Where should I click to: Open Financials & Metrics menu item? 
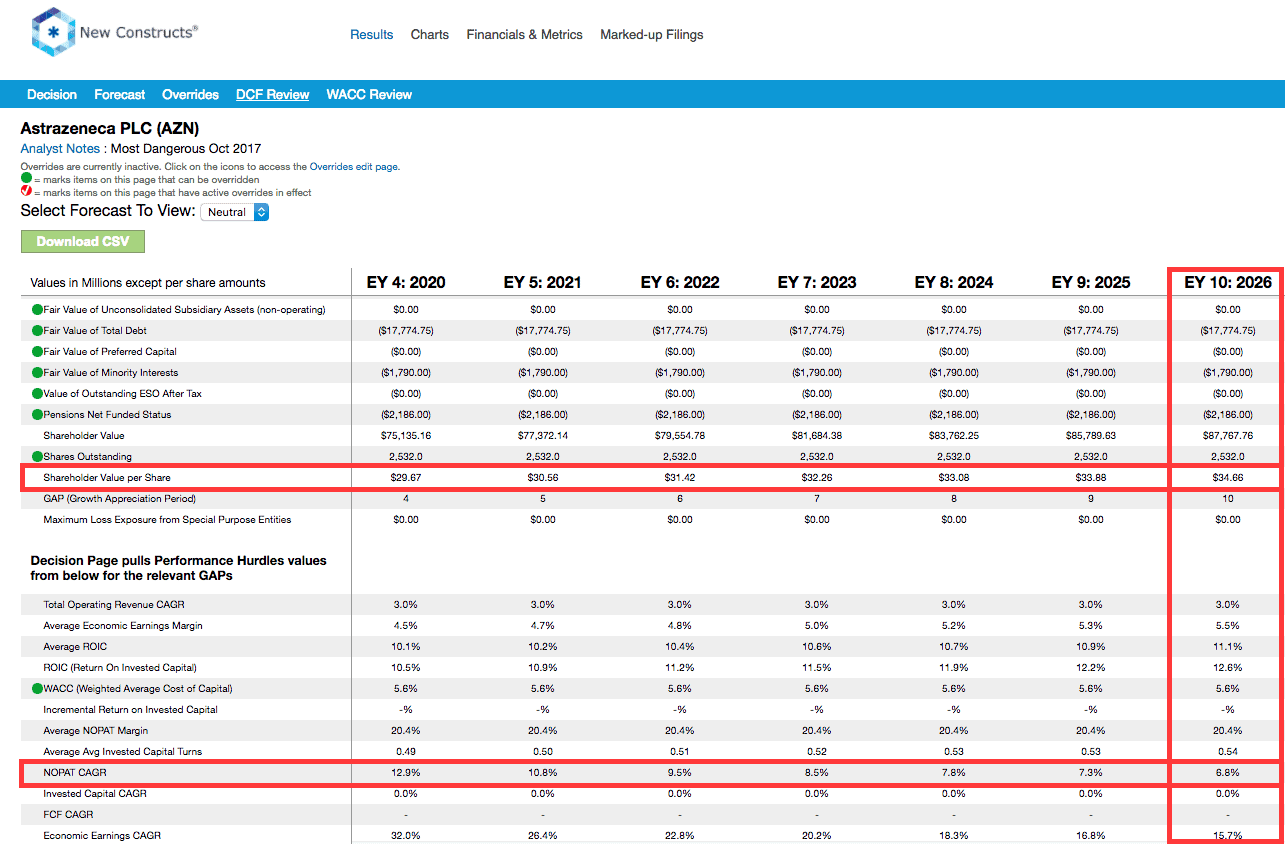pos(524,34)
